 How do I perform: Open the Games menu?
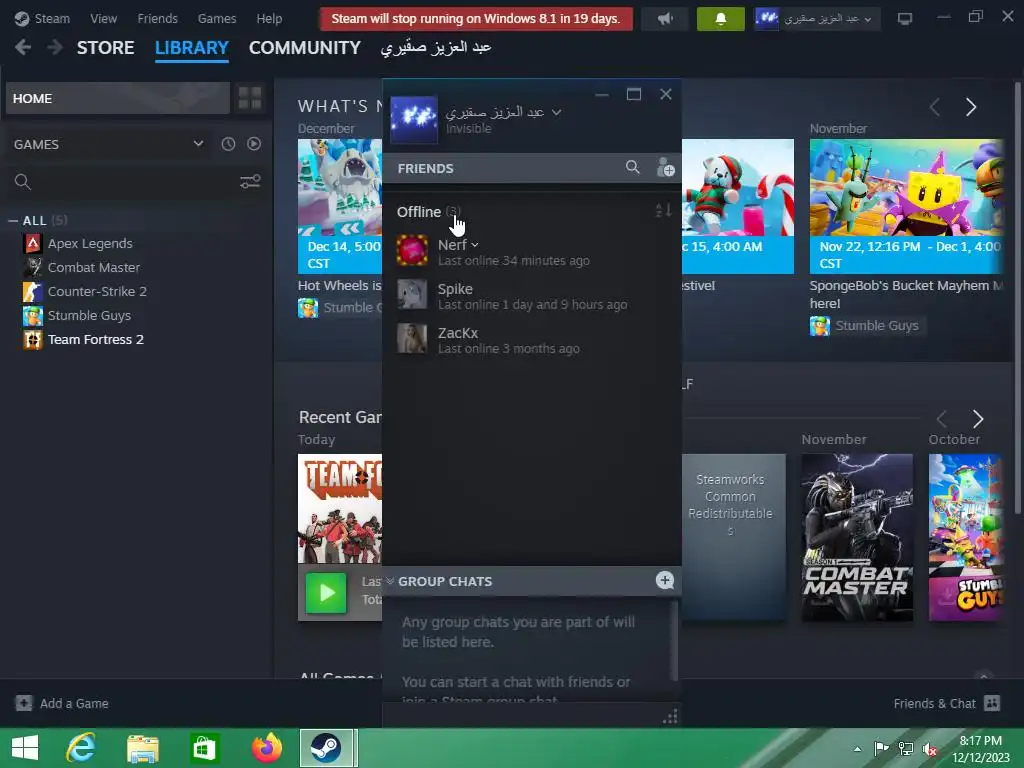pyautogui.click(x=217, y=18)
